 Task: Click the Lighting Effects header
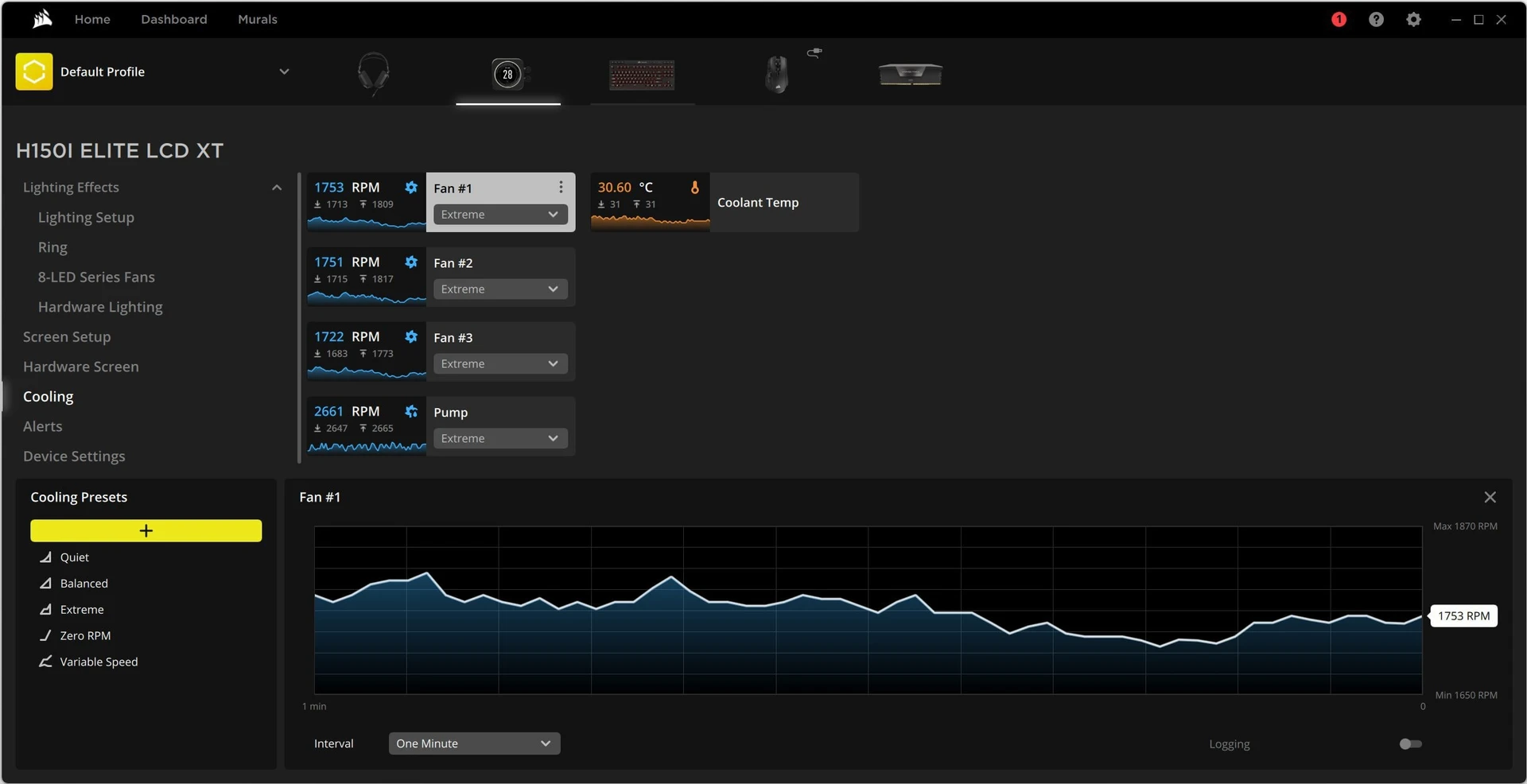point(71,188)
